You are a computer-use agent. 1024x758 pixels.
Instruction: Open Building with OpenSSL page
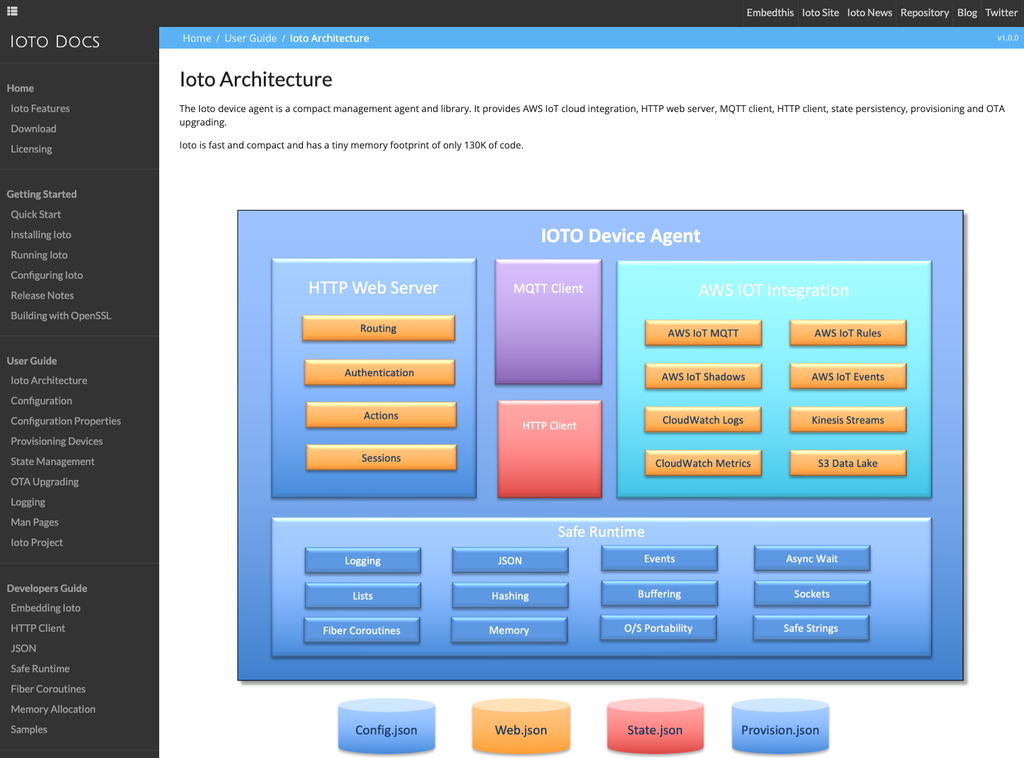click(x=61, y=315)
